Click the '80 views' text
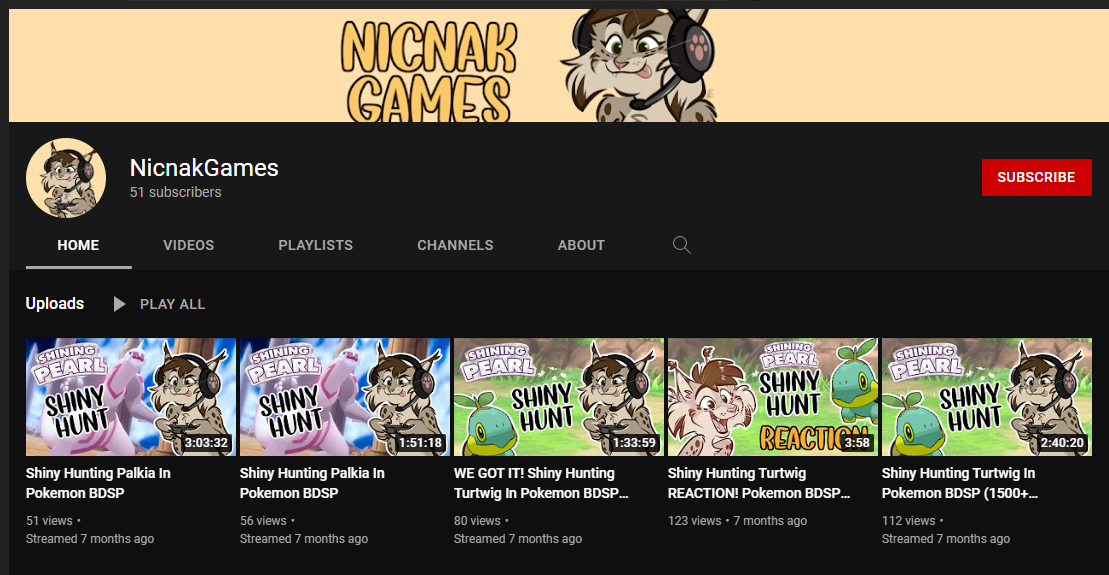The height and width of the screenshot is (575, 1109). pyautogui.click(x=477, y=521)
